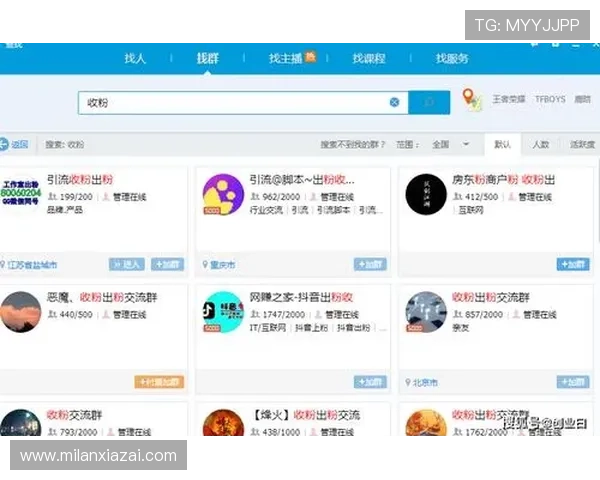Screen dimensions: 600x480
Task: Open 收粉出粉交流群 title with 857/2000 members
Action: pyautogui.click(x=491, y=297)
